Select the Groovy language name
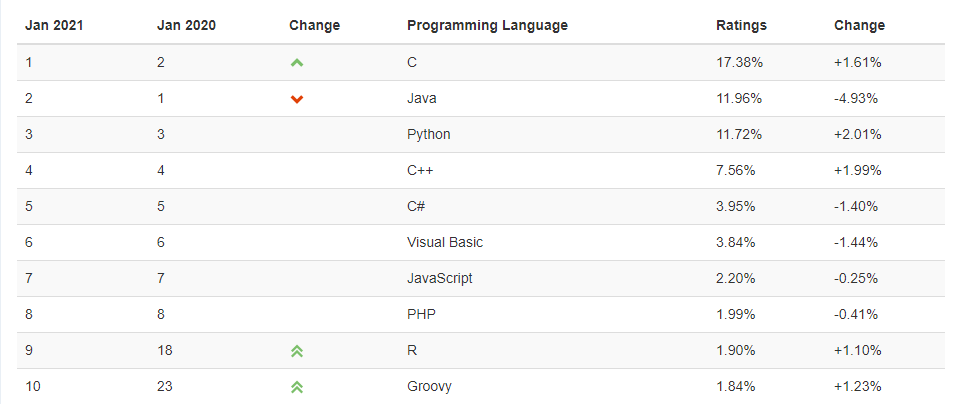The width and height of the screenshot is (960, 404). (x=429, y=387)
